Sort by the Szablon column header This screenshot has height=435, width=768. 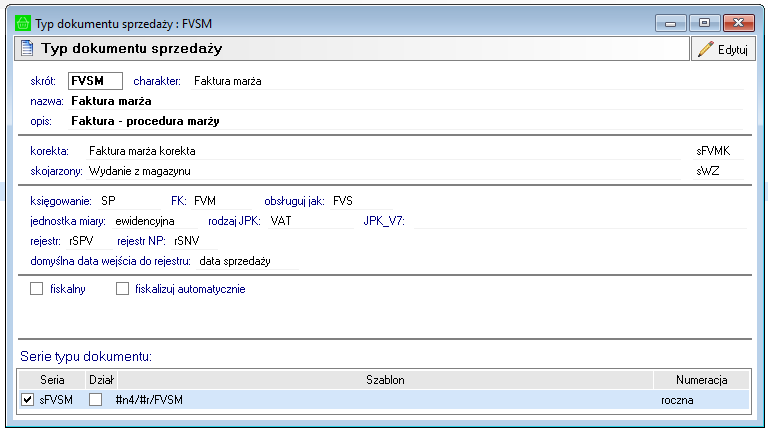coord(384,380)
